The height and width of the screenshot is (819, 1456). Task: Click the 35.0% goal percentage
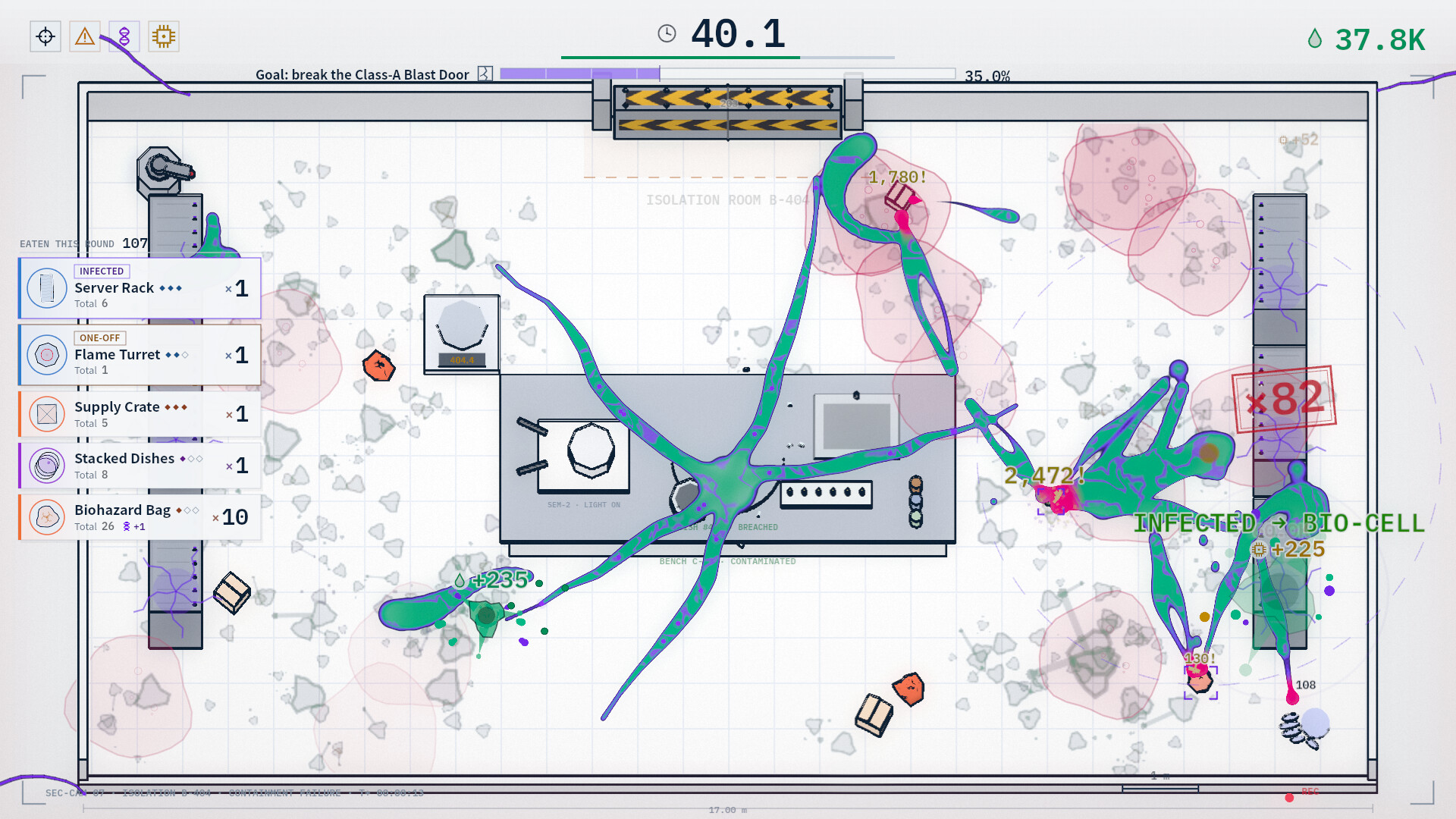click(x=987, y=76)
